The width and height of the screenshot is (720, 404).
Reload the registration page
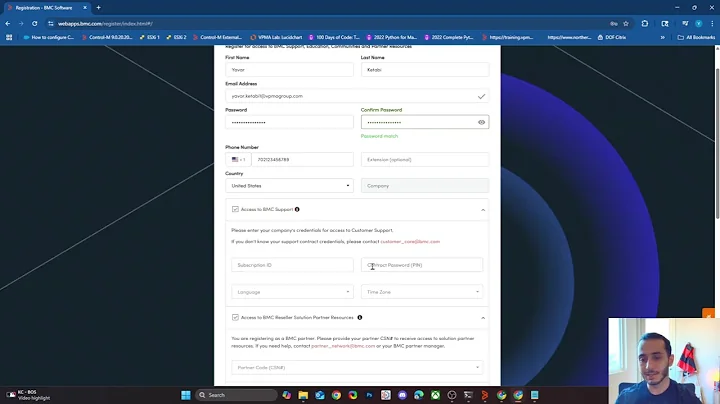point(34,23)
